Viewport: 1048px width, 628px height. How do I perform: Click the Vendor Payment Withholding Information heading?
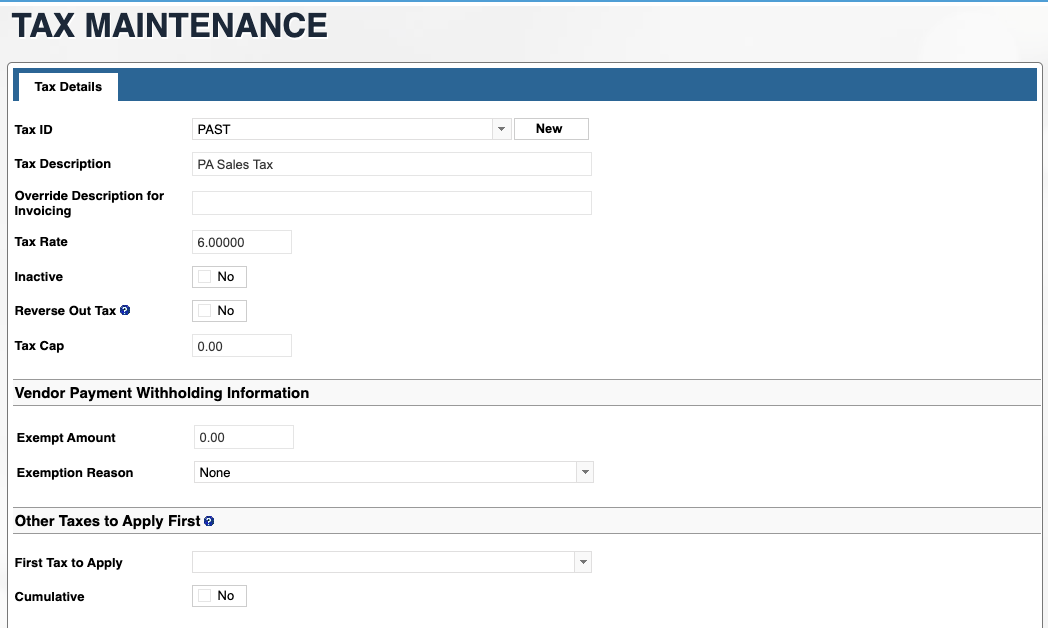coord(162,393)
